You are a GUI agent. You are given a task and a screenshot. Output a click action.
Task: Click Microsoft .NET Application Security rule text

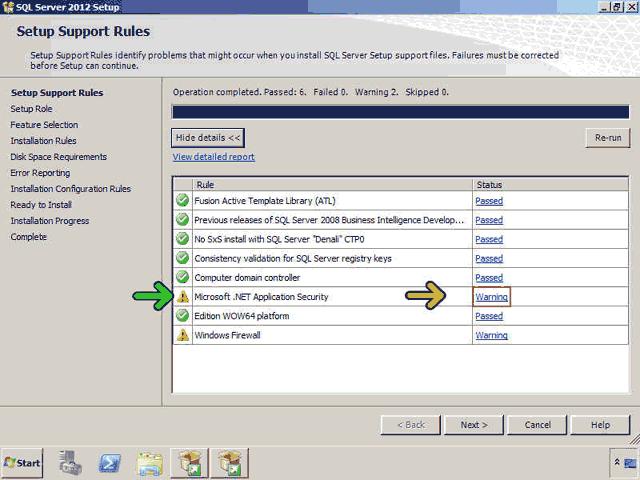[261, 297]
